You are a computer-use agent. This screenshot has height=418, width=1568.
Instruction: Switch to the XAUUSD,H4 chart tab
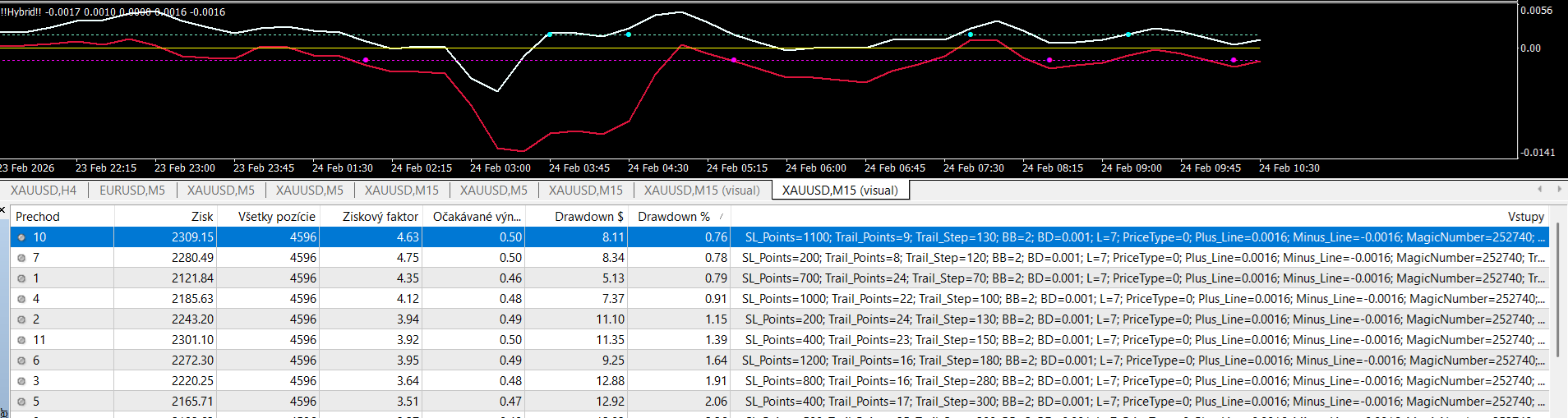coord(44,190)
